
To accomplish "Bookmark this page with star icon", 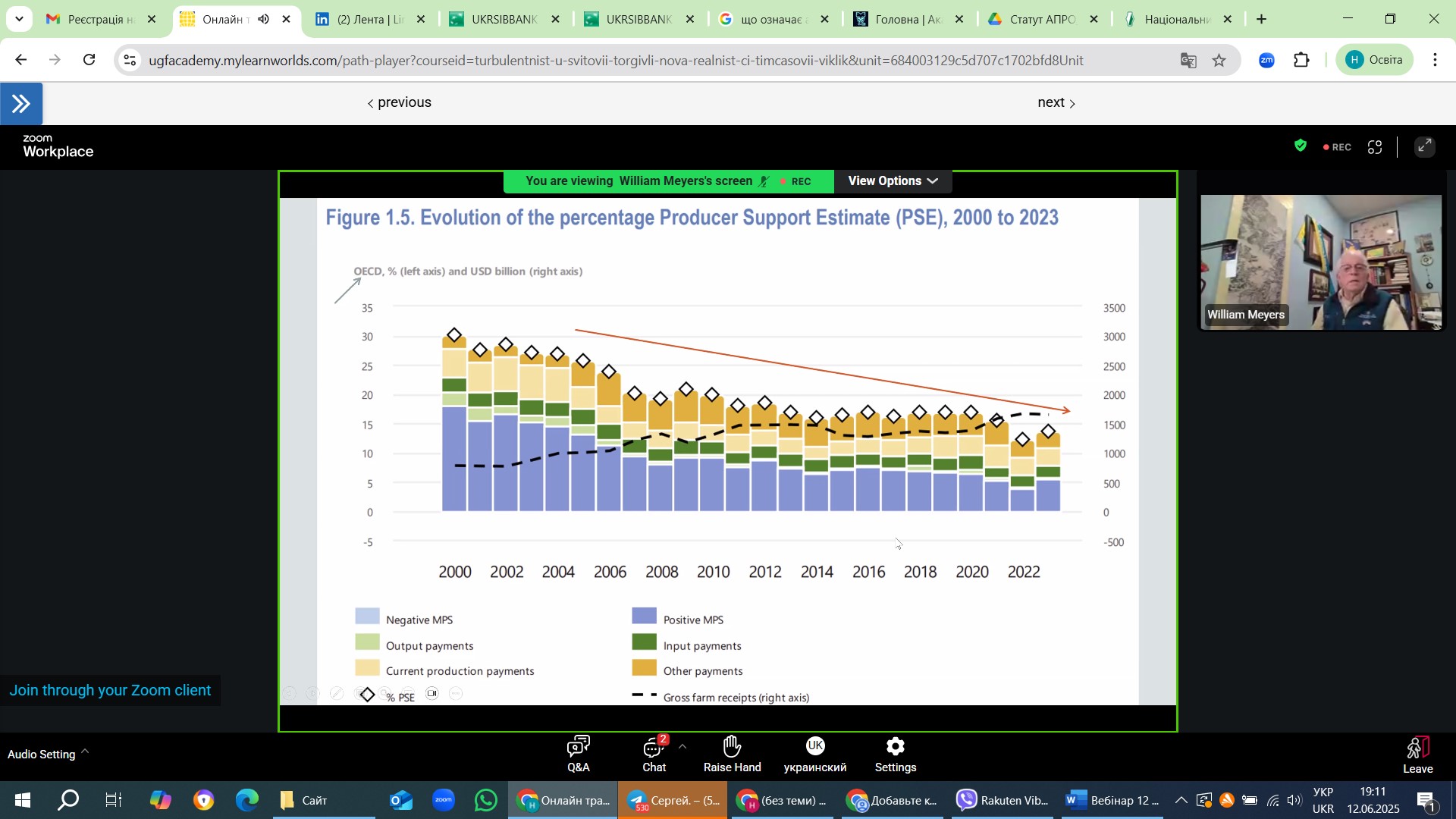I will [x=1219, y=61].
